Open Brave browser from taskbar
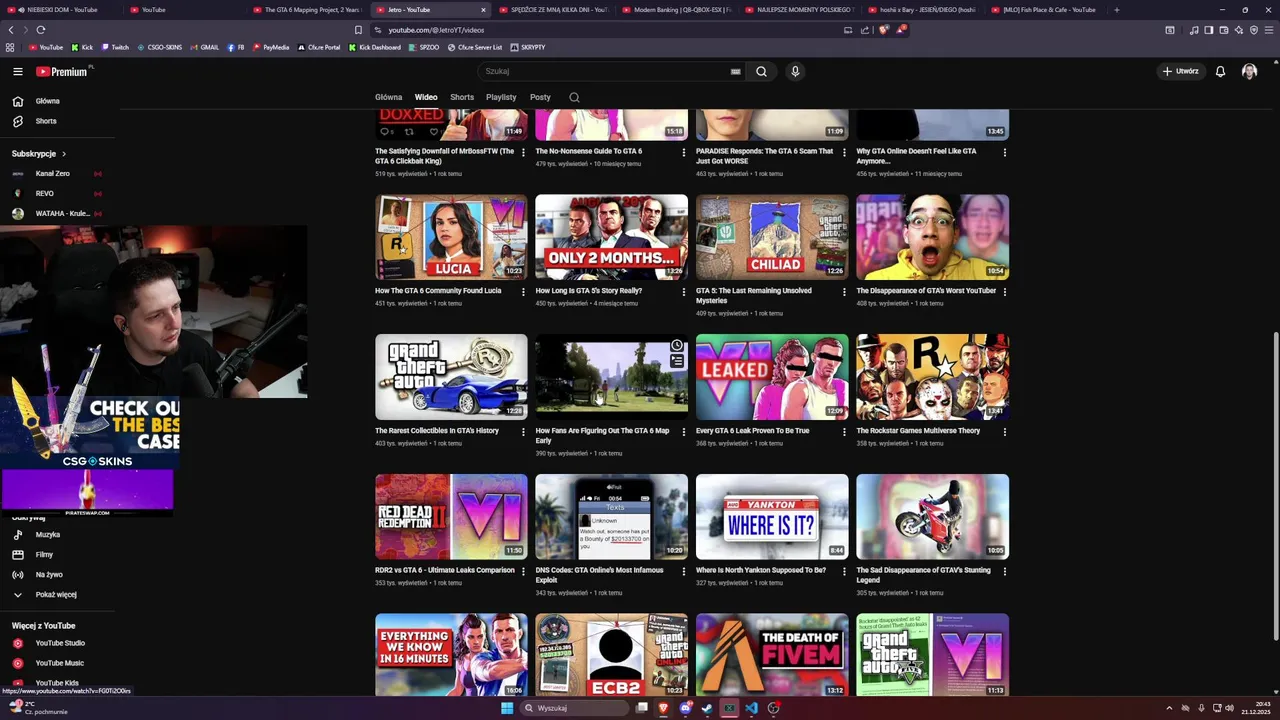This screenshot has height=720, width=1280. click(x=664, y=708)
